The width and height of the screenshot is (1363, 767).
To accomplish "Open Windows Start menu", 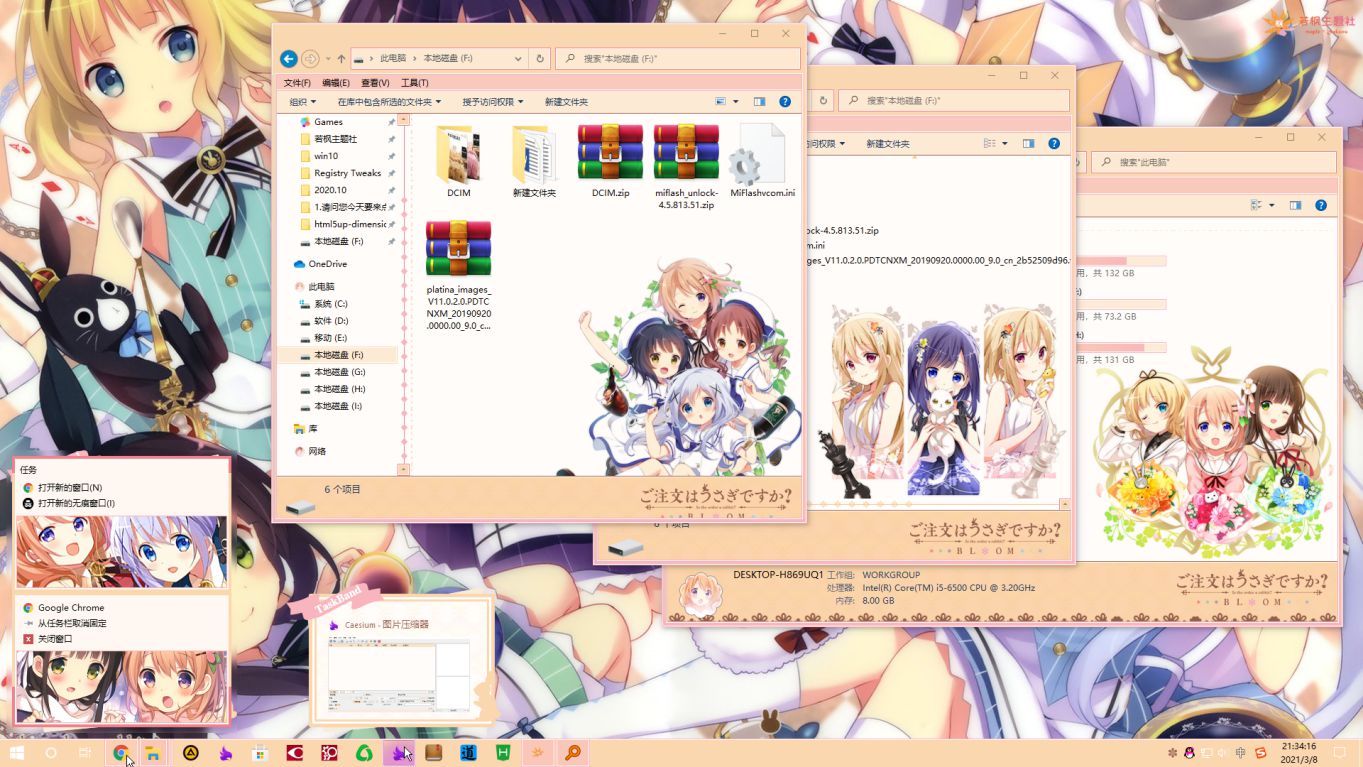I will pos(17,753).
